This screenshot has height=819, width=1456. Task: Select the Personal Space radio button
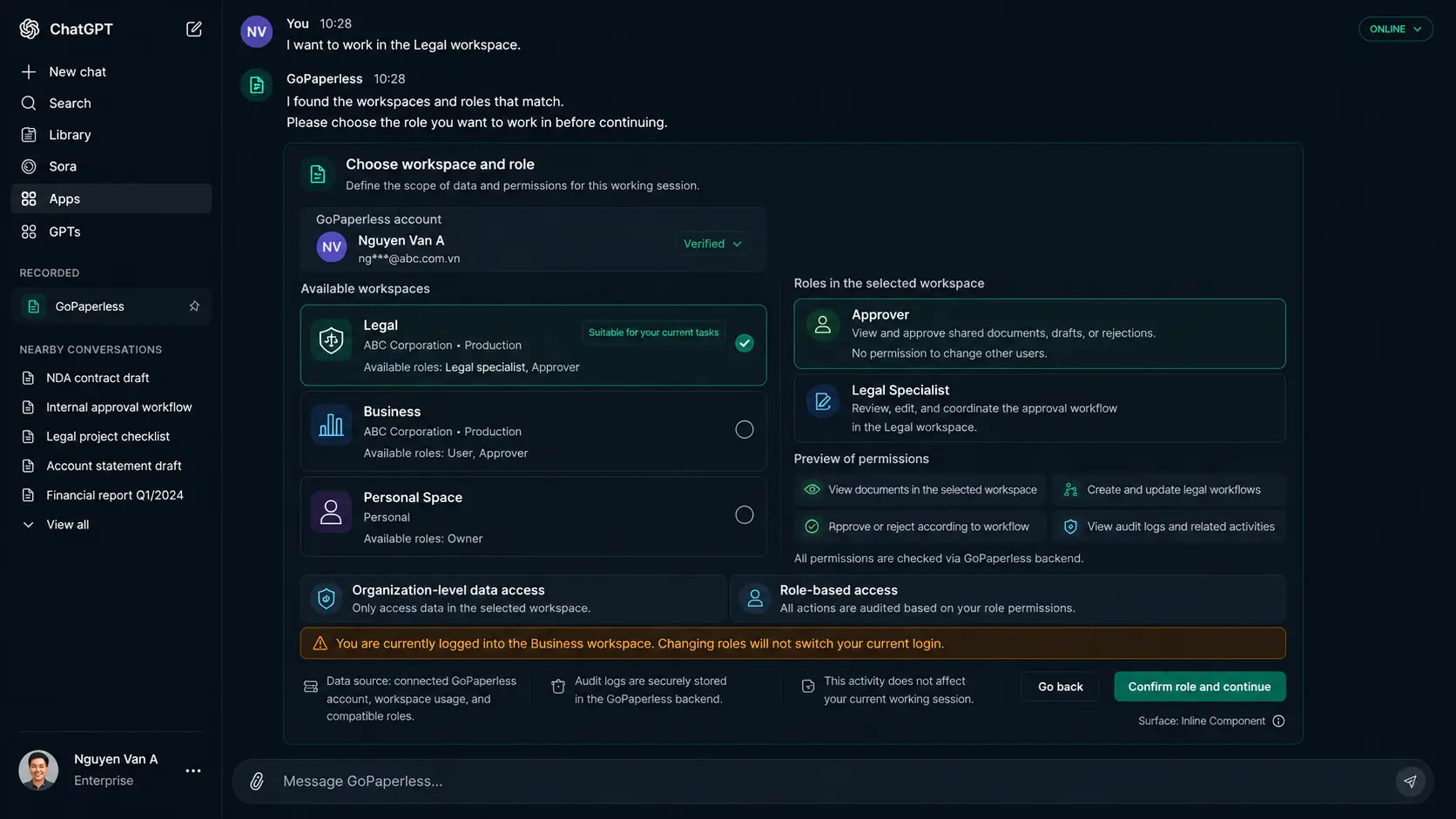[745, 514]
